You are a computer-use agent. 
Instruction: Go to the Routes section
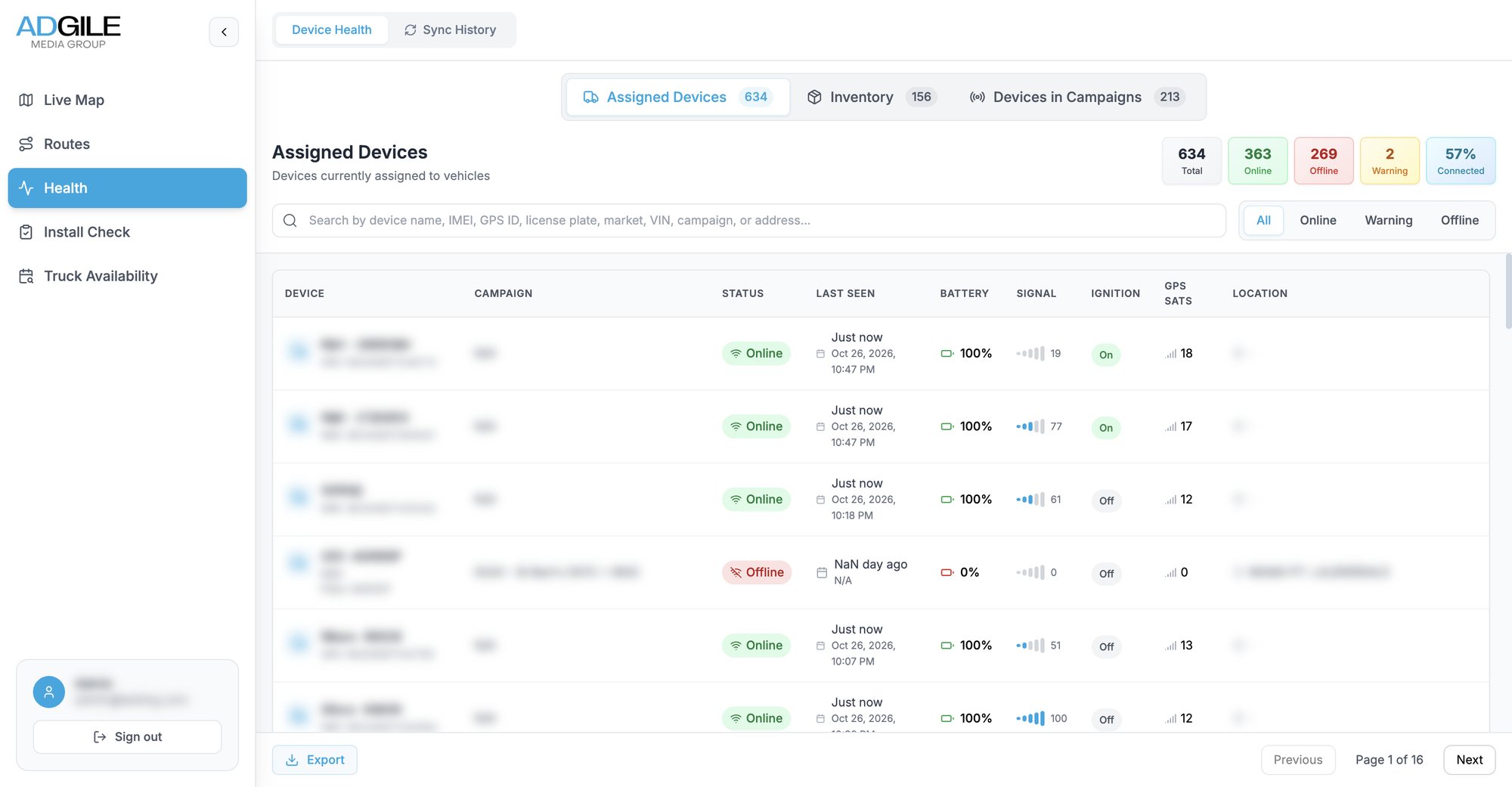point(127,144)
